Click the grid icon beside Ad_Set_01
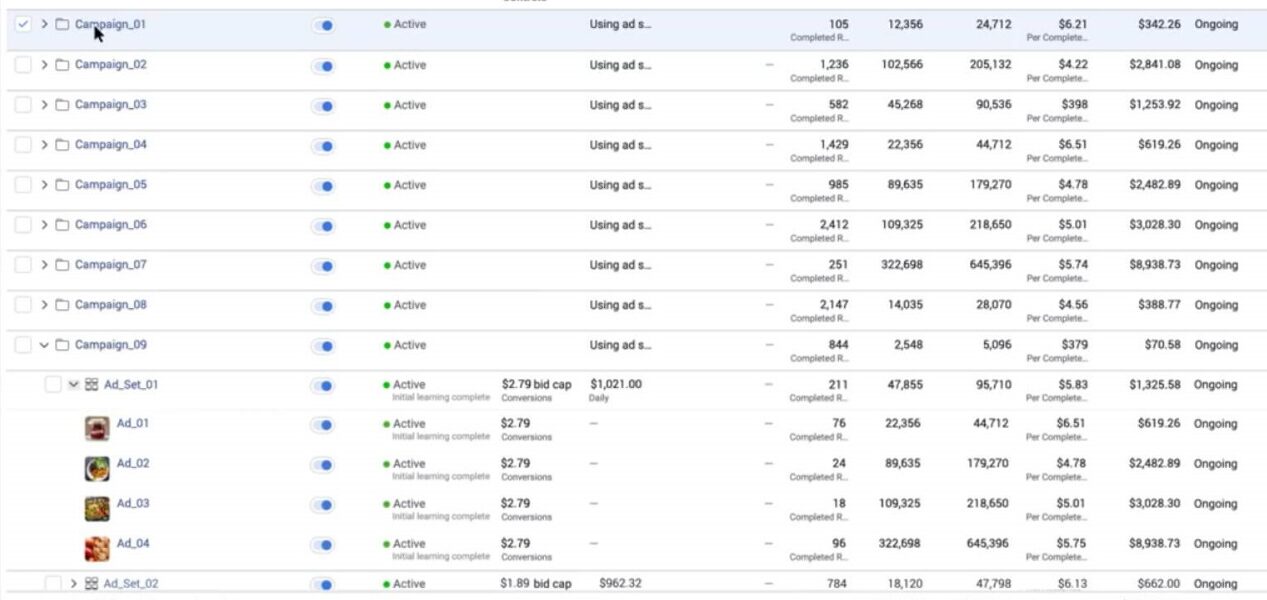This screenshot has height=600, width=1267. pos(91,385)
